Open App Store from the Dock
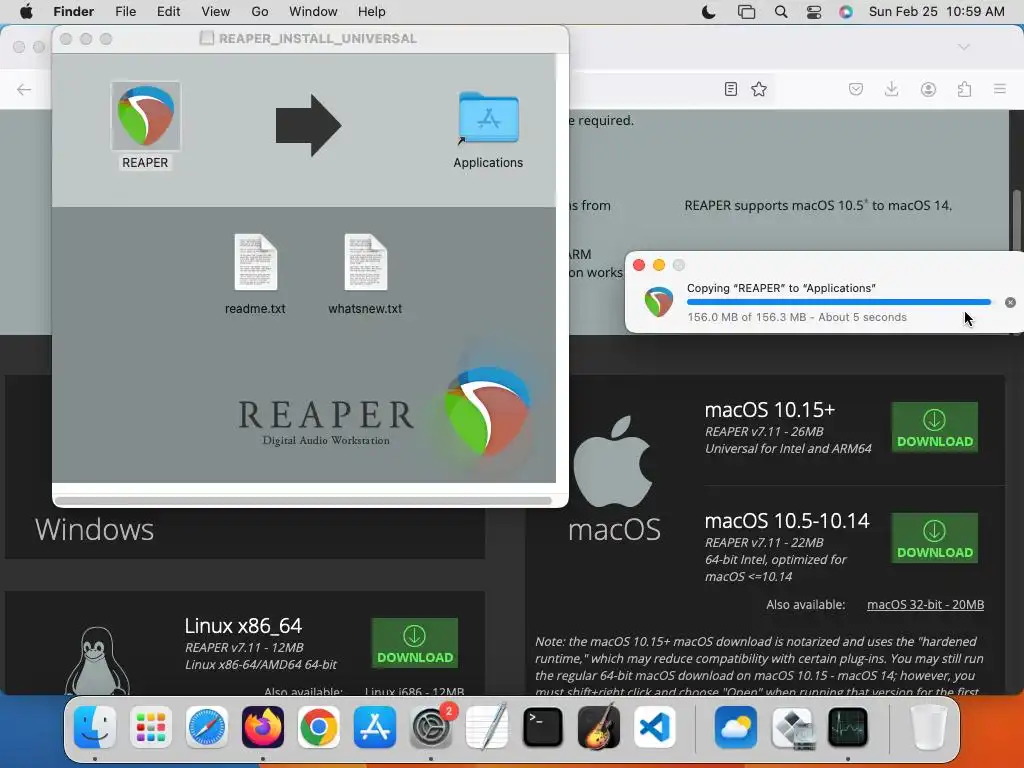Screen dimensions: 1024x768 point(375,727)
